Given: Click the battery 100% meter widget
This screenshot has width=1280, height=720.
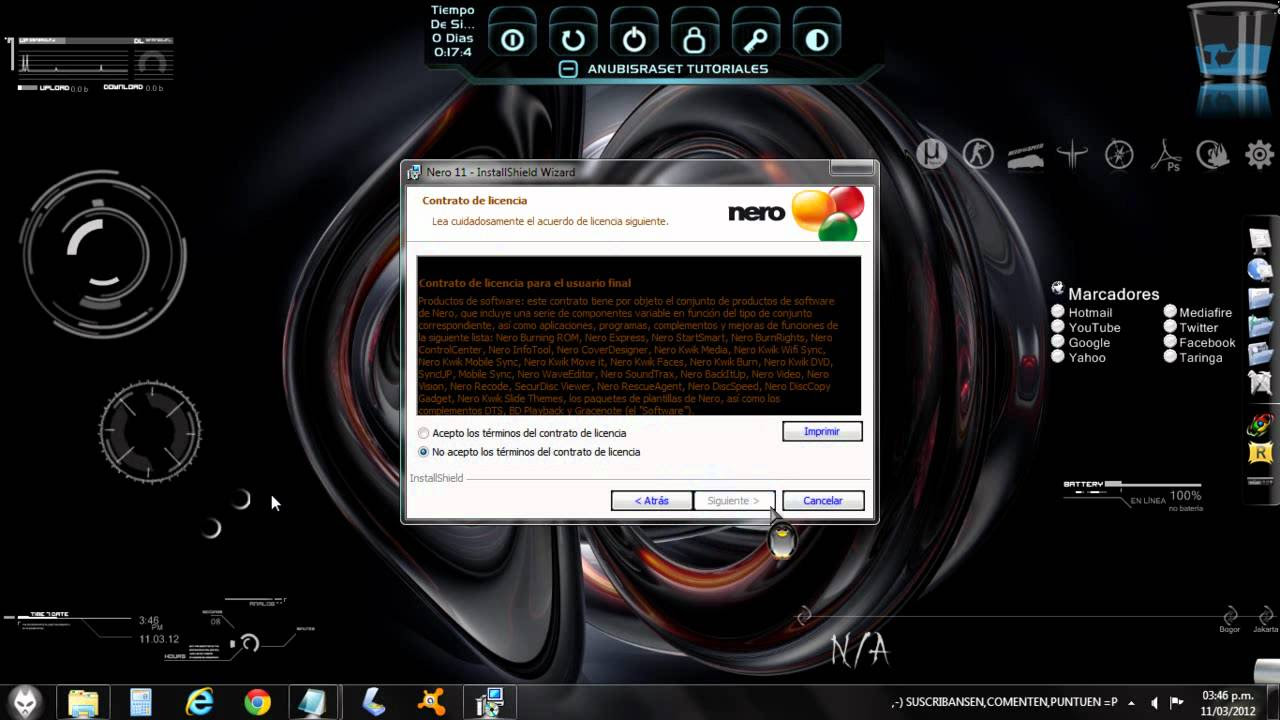Looking at the screenshot, I should [1133, 495].
